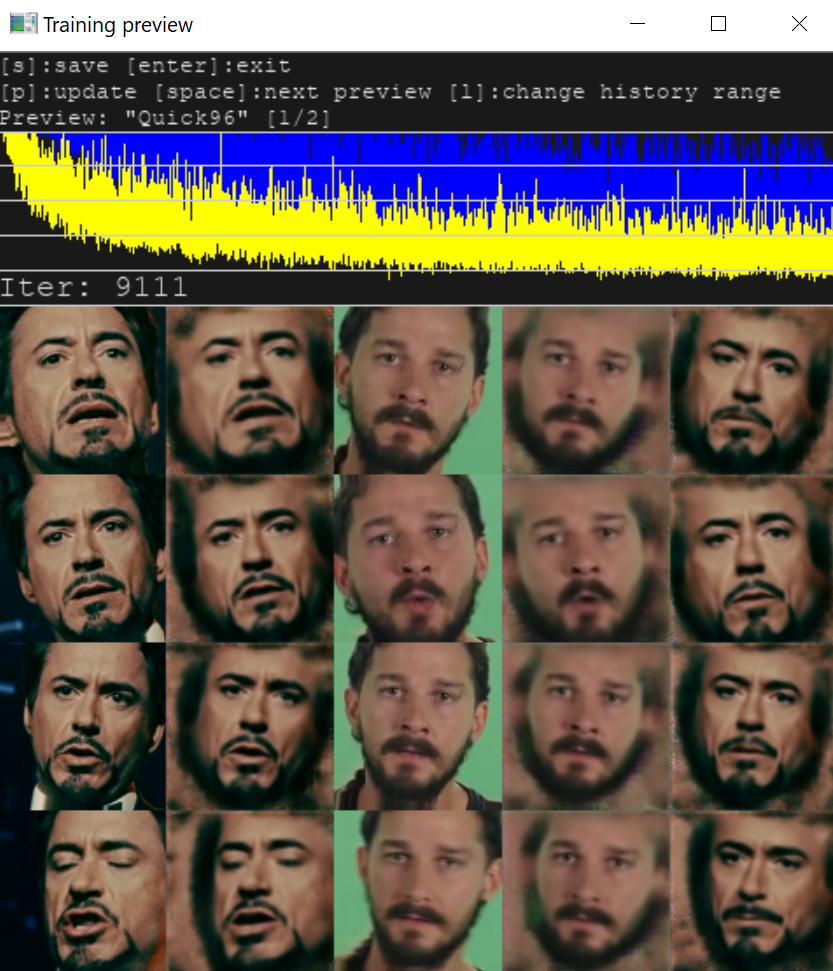Select the top-left Robert Downey Jr. source thumbnail

point(83,388)
